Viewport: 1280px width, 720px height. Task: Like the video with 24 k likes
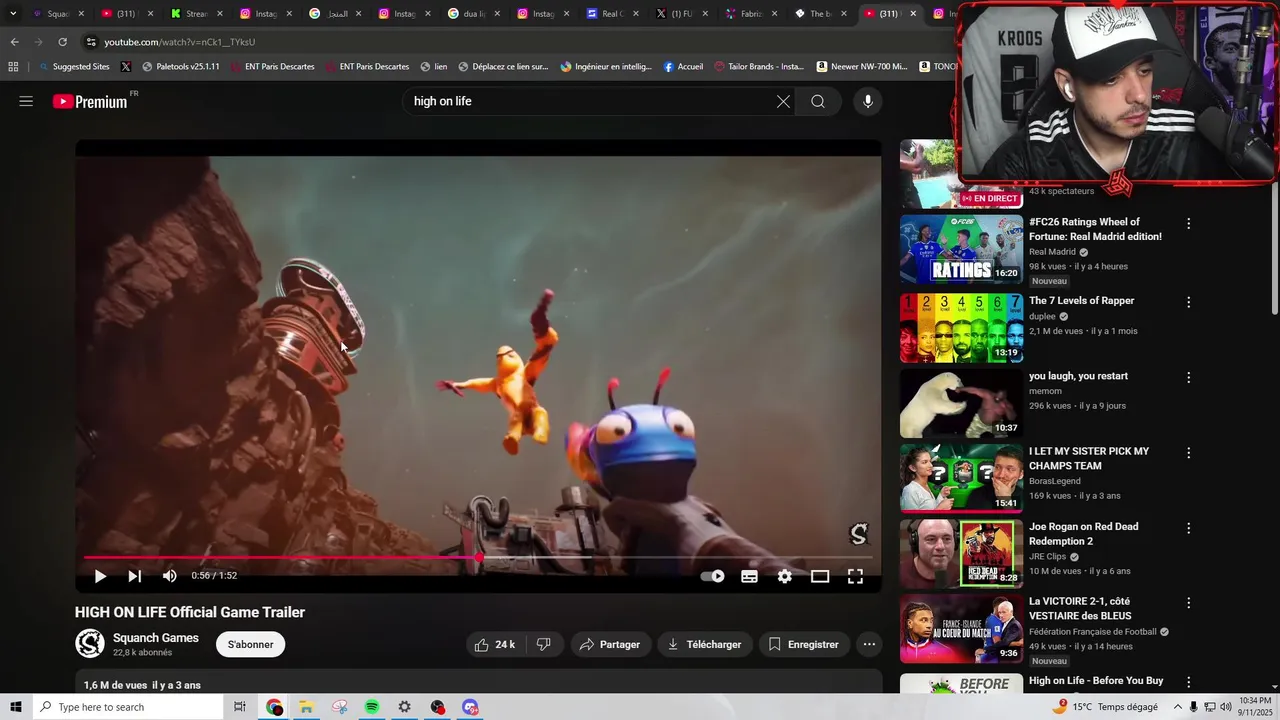494,645
